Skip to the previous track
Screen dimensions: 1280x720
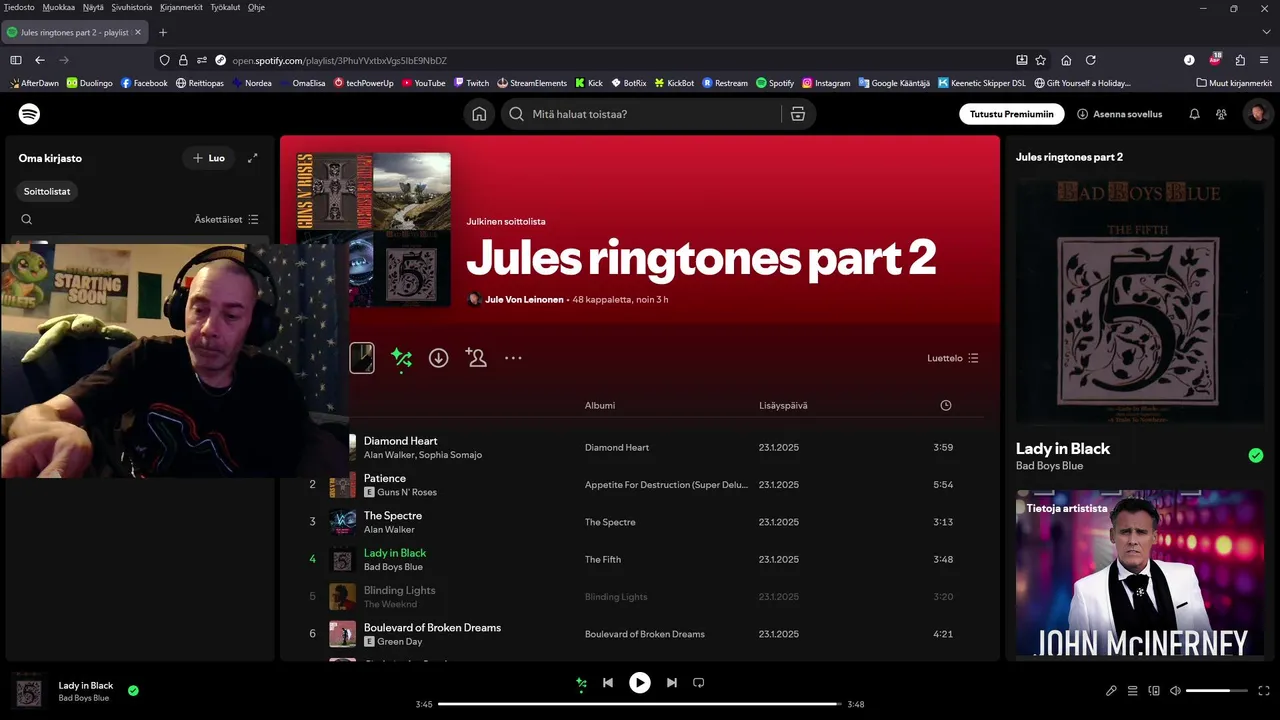608,683
